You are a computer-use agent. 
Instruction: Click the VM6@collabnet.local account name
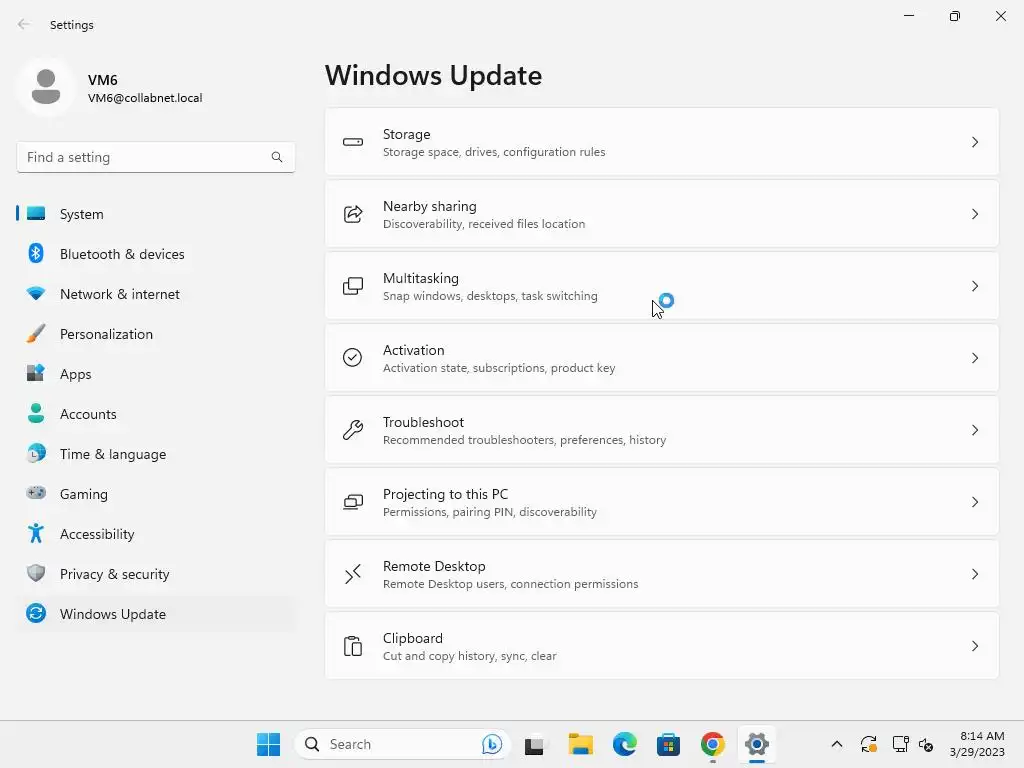pos(145,98)
